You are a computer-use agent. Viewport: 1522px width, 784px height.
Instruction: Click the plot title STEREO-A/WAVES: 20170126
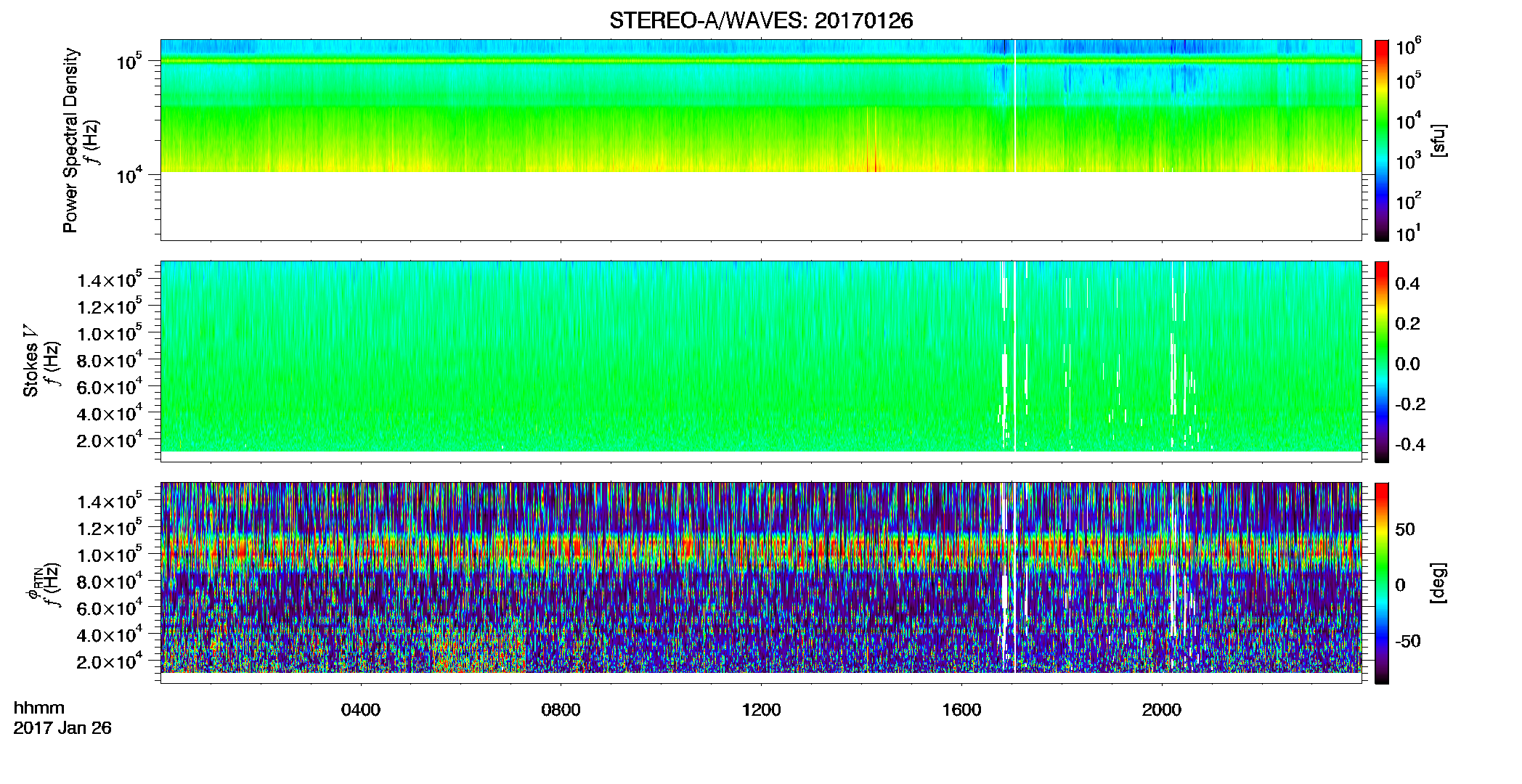(x=761, y=20)
